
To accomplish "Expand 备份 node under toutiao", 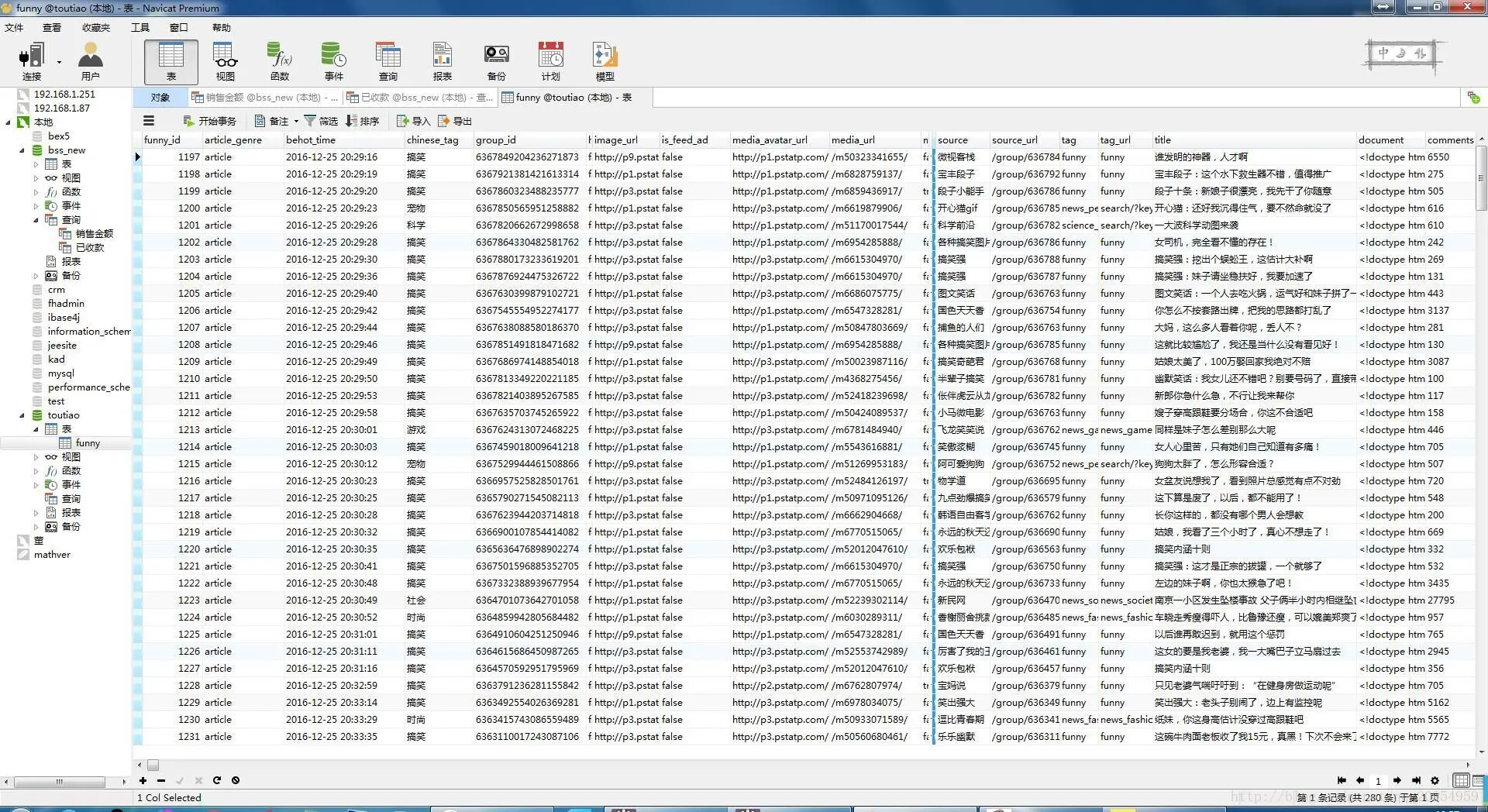I will 36,527.
